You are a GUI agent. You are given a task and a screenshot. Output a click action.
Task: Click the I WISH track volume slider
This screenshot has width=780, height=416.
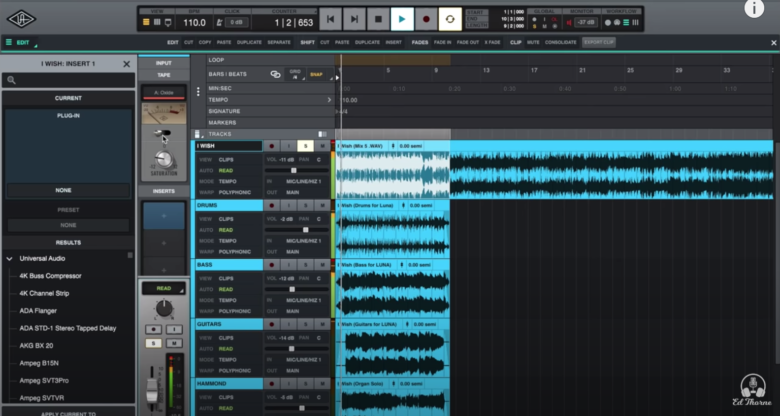coord(296,171)
